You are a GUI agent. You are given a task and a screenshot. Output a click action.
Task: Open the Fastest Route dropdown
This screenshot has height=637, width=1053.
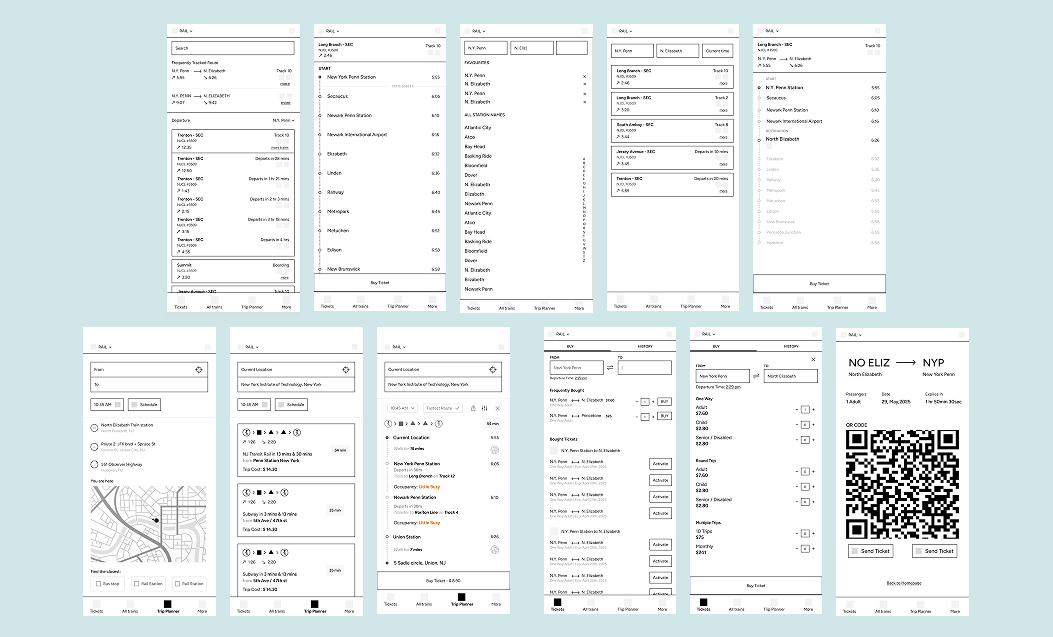[441, 408]
